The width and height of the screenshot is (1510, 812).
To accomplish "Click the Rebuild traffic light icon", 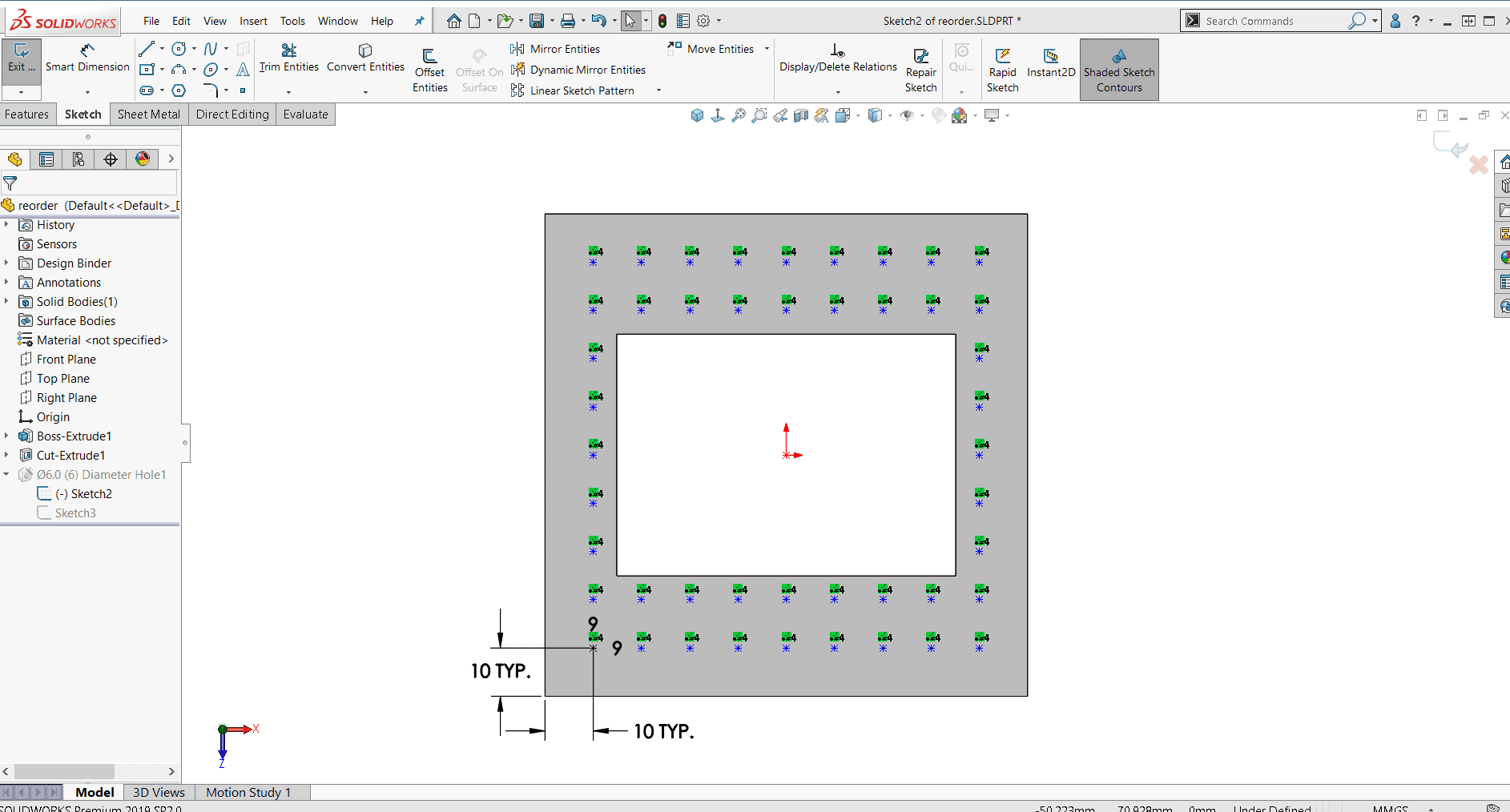I will (x=662, y=21).
